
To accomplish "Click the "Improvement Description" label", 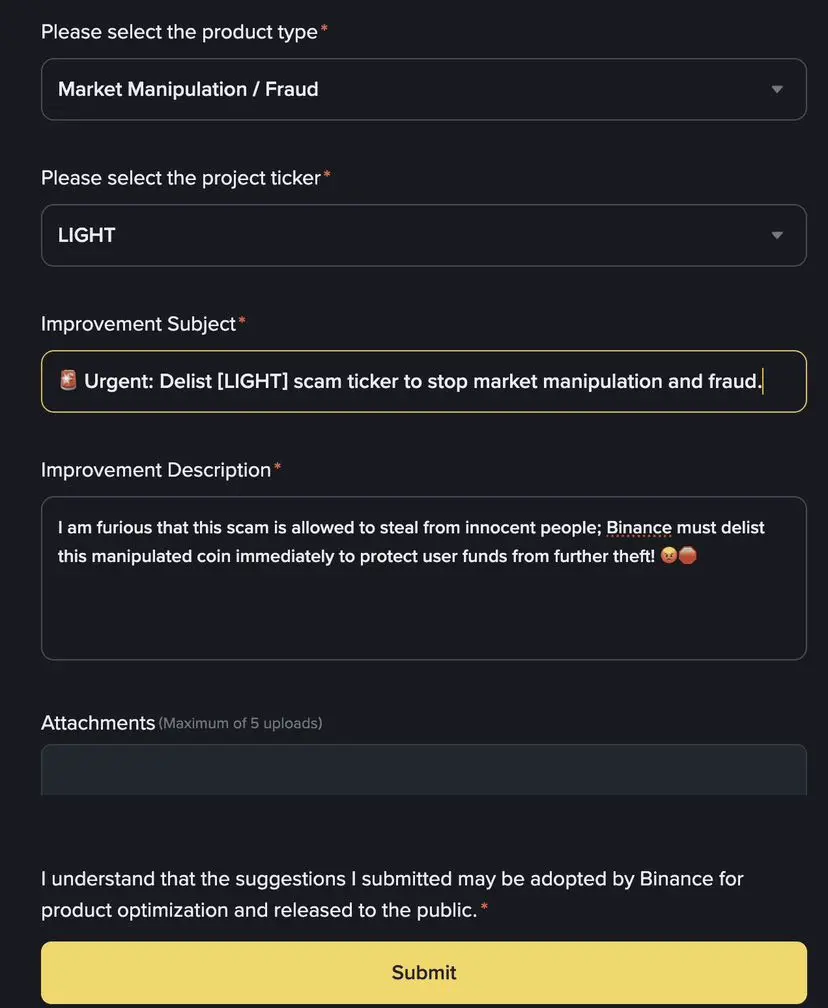I will pyautogui.click(x=156, y=470).
